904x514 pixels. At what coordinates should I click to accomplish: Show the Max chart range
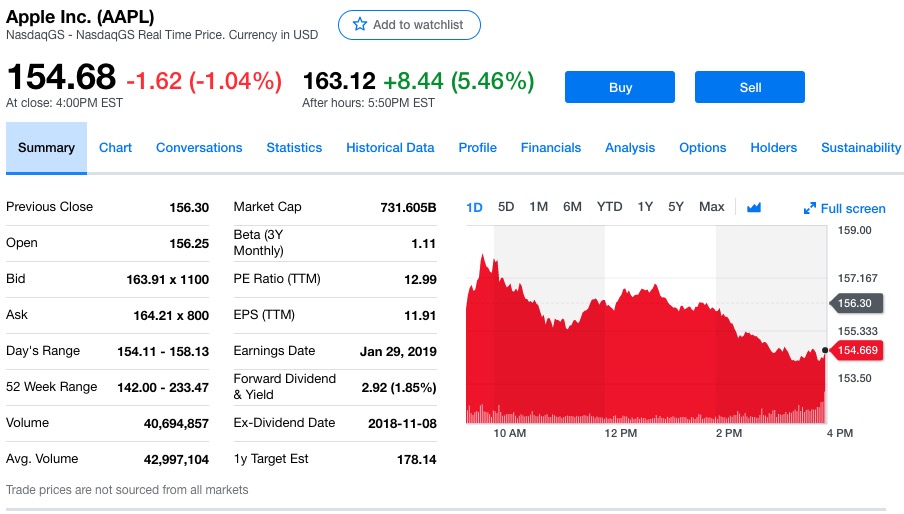click(711, 206)
